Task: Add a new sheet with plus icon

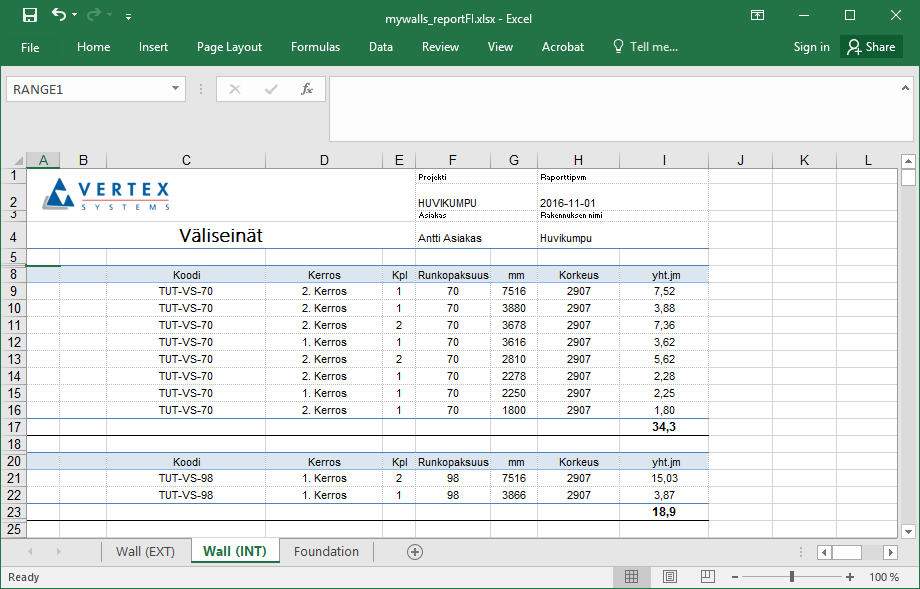Action: coord(415,552)
